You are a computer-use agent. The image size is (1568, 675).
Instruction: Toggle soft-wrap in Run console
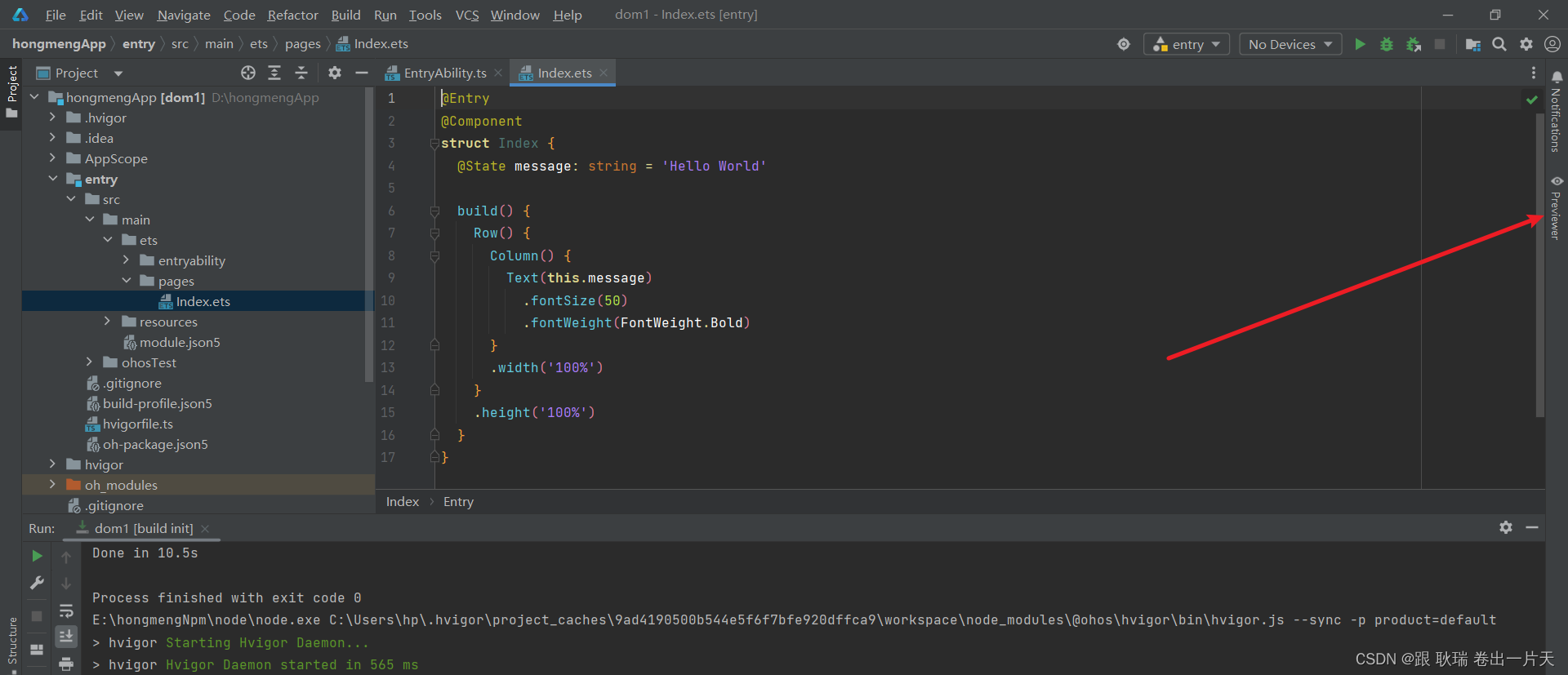click(x=66, y=611)
